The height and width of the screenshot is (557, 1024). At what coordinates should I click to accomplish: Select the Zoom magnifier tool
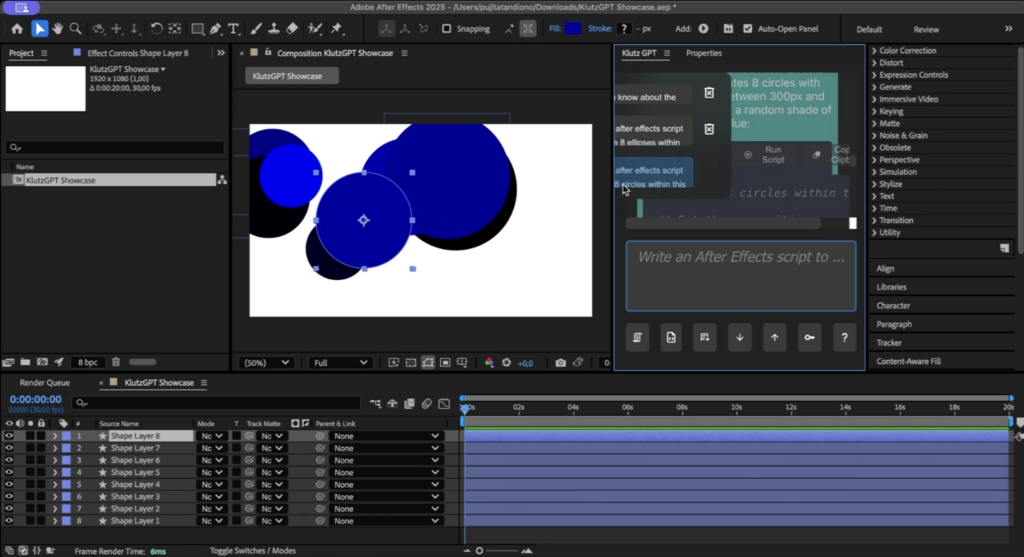click(x=76, y=29)
